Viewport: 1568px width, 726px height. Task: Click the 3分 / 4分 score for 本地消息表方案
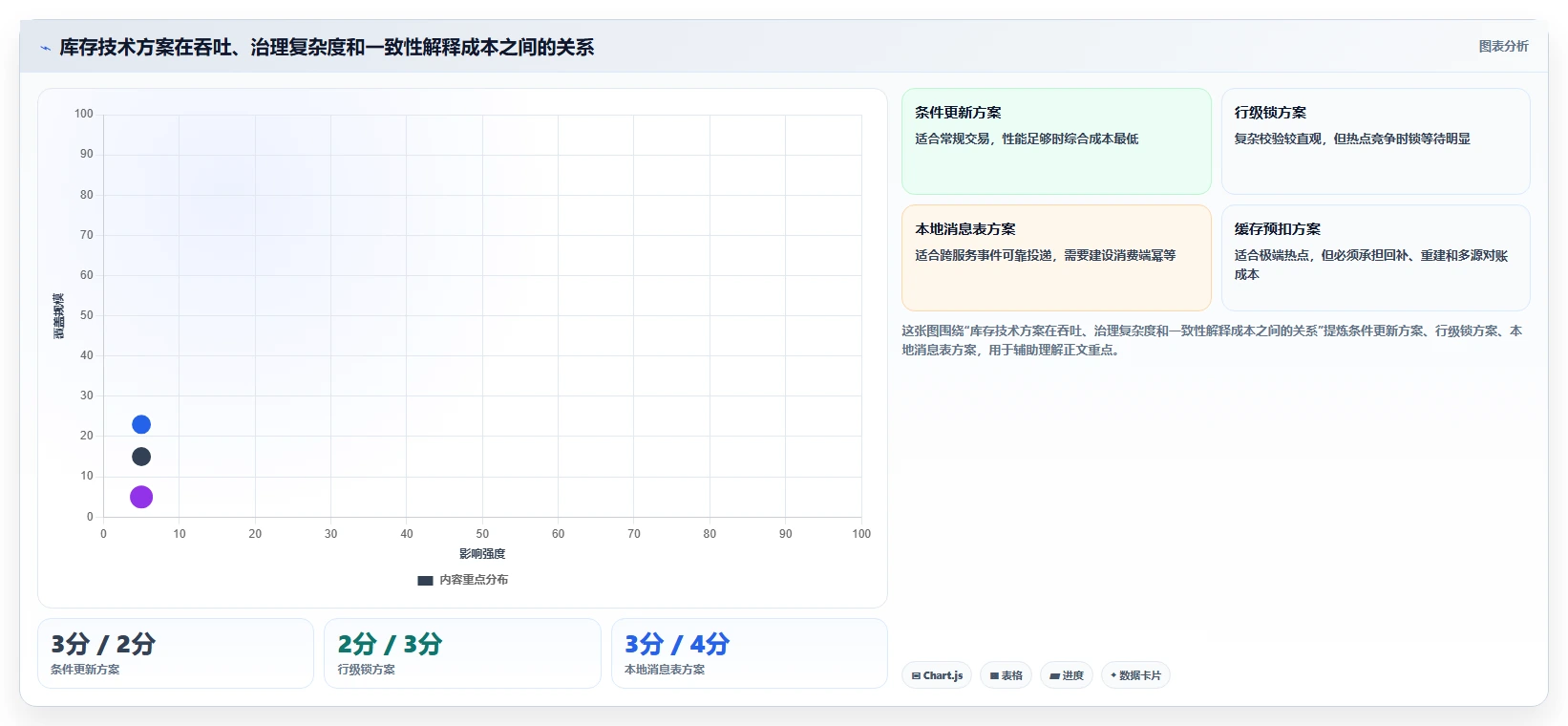[x=677, y=644]
